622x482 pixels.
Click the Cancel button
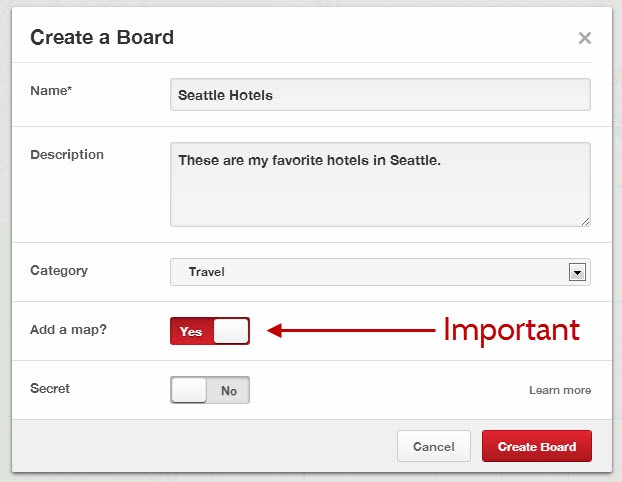(434, 446)
